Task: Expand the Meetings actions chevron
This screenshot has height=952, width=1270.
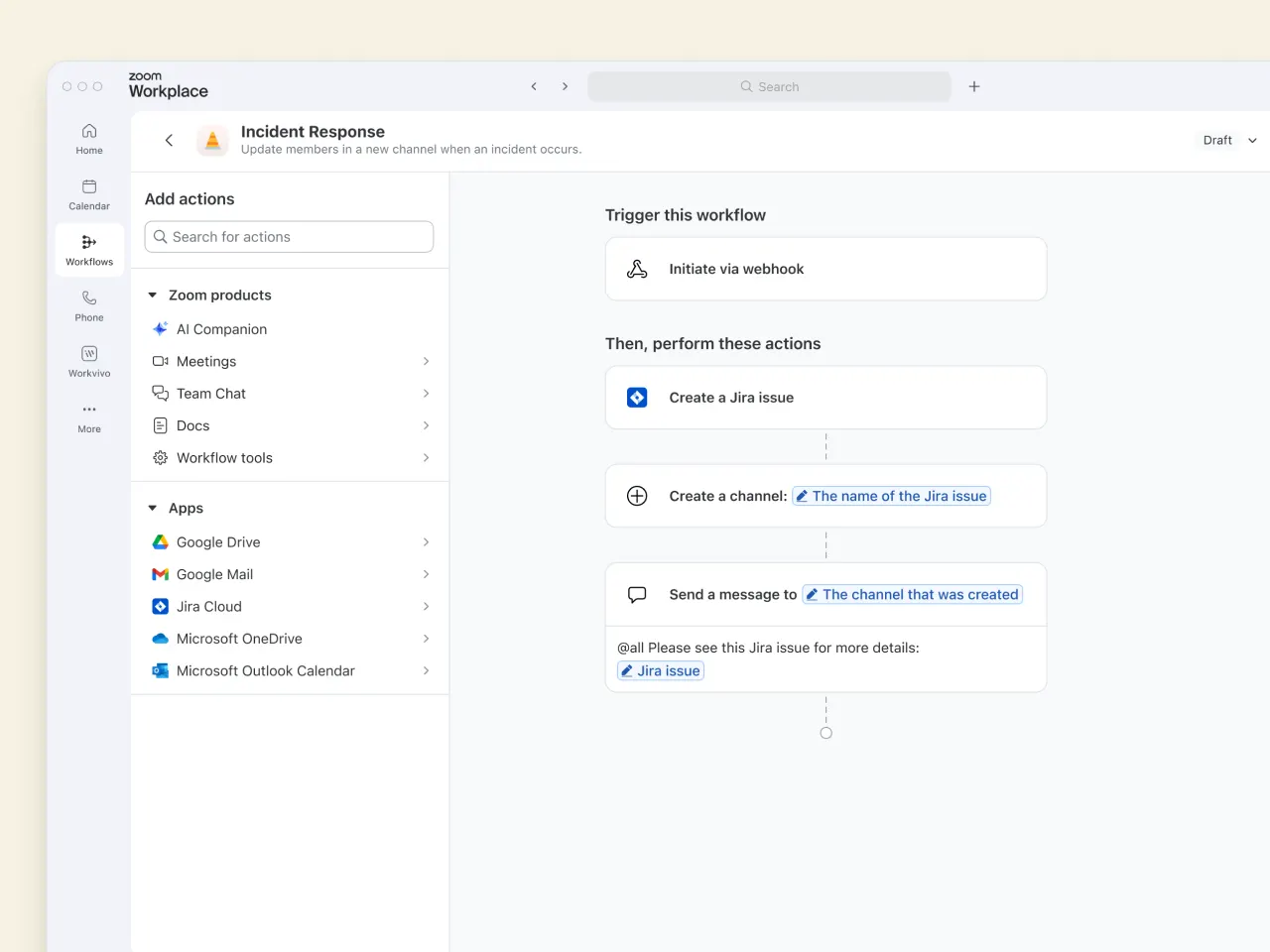Action: point(426,361)
